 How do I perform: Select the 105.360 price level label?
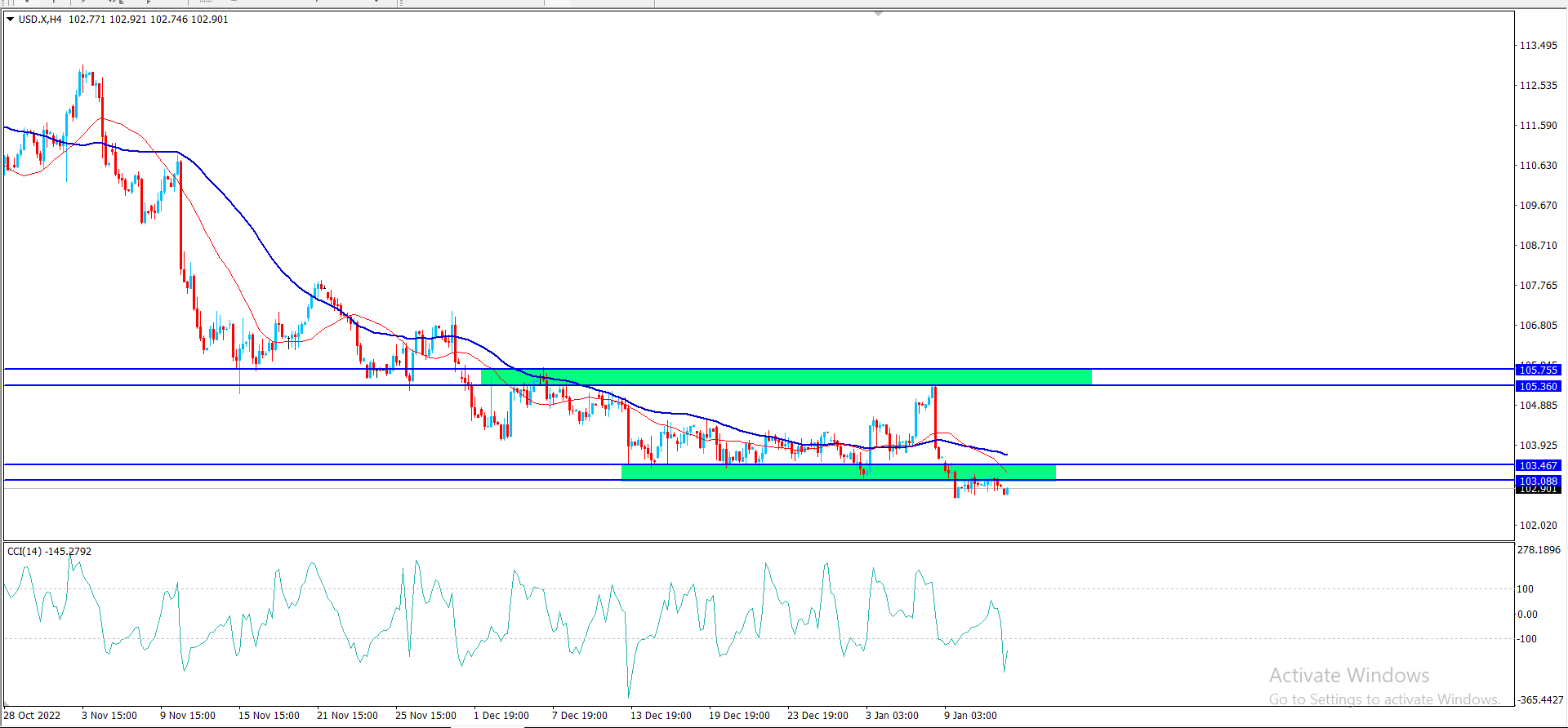[1538, 386]
